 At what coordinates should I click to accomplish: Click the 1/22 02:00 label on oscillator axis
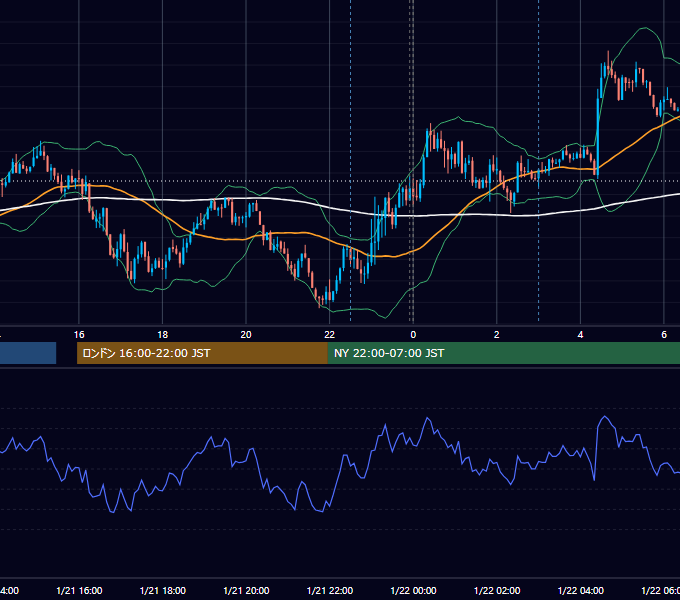tap(497, 590)
